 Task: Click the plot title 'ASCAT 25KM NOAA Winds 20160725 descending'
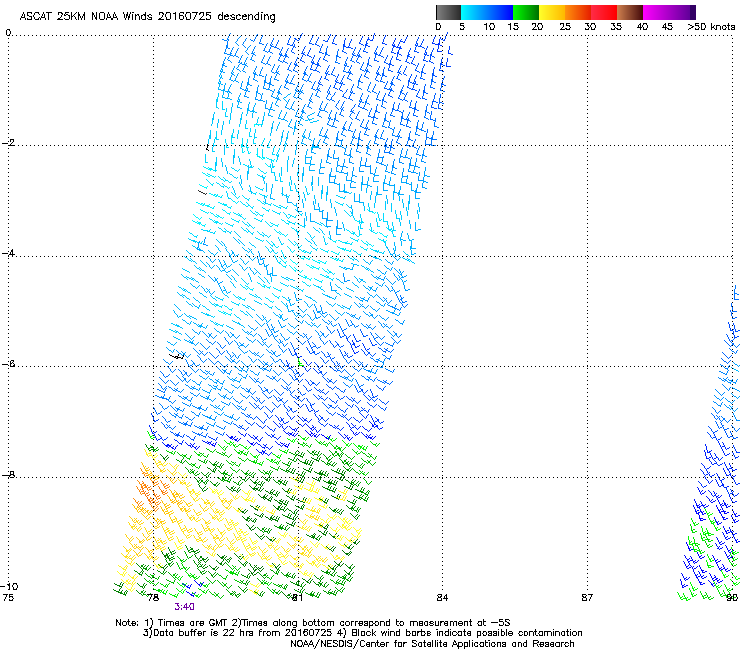click(x=147, y=17)
